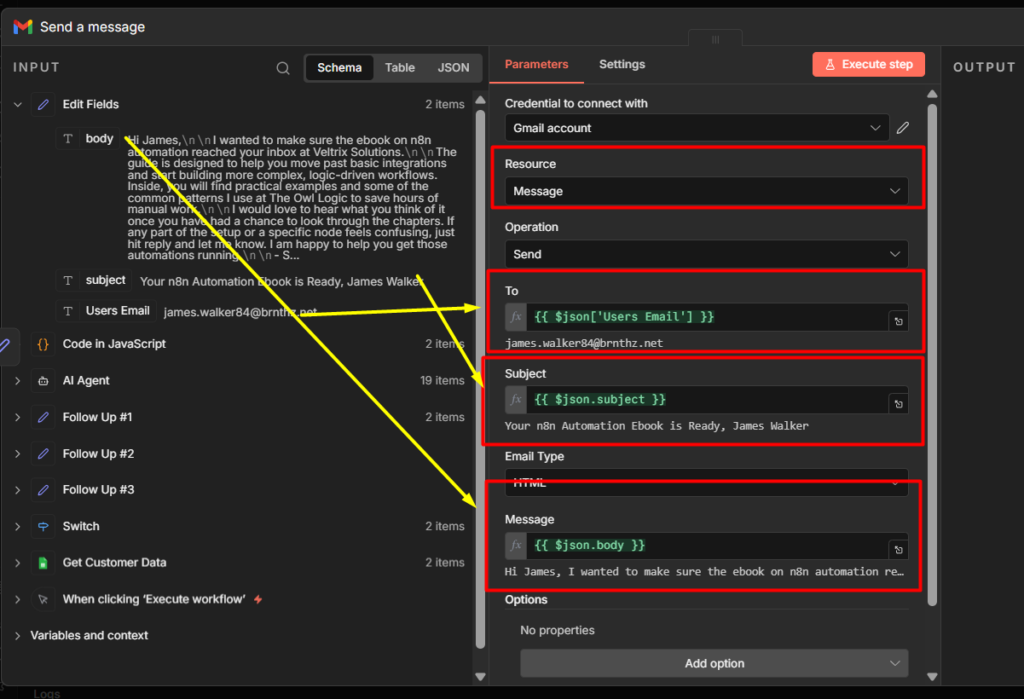Click the Add option button under Options

(714, 663)
